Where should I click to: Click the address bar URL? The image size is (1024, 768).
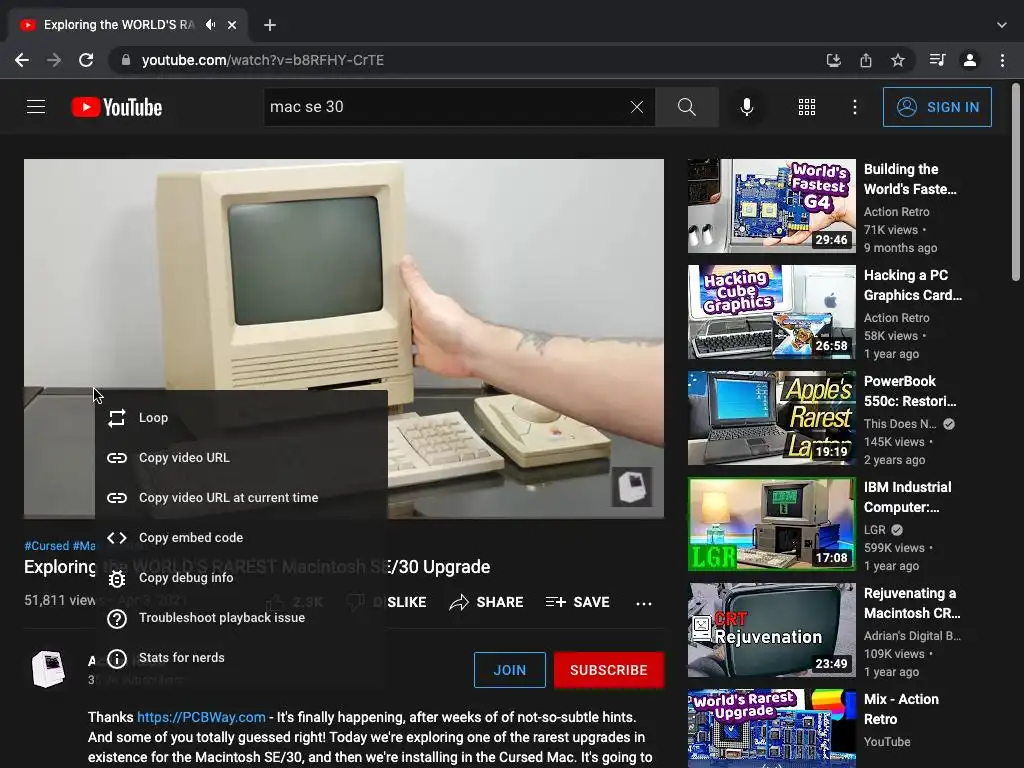263,60
